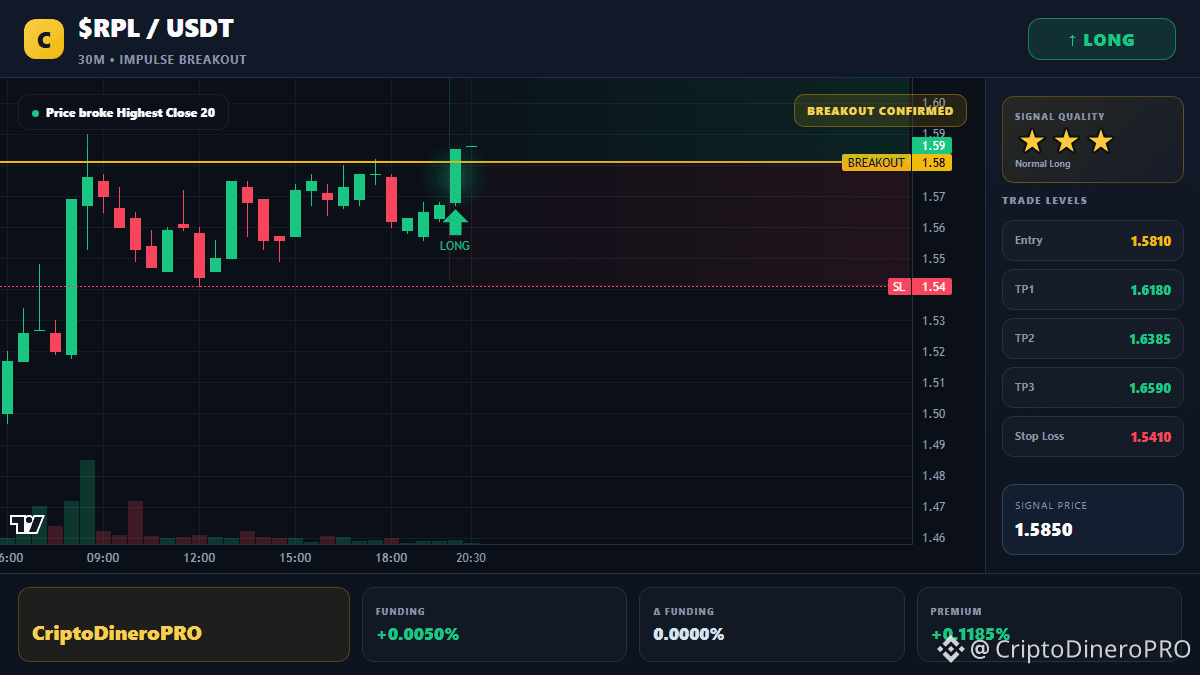Screen dimensions: 1200x675
Task: Click the 20:30 time axis label
Action: coord(471,558)
